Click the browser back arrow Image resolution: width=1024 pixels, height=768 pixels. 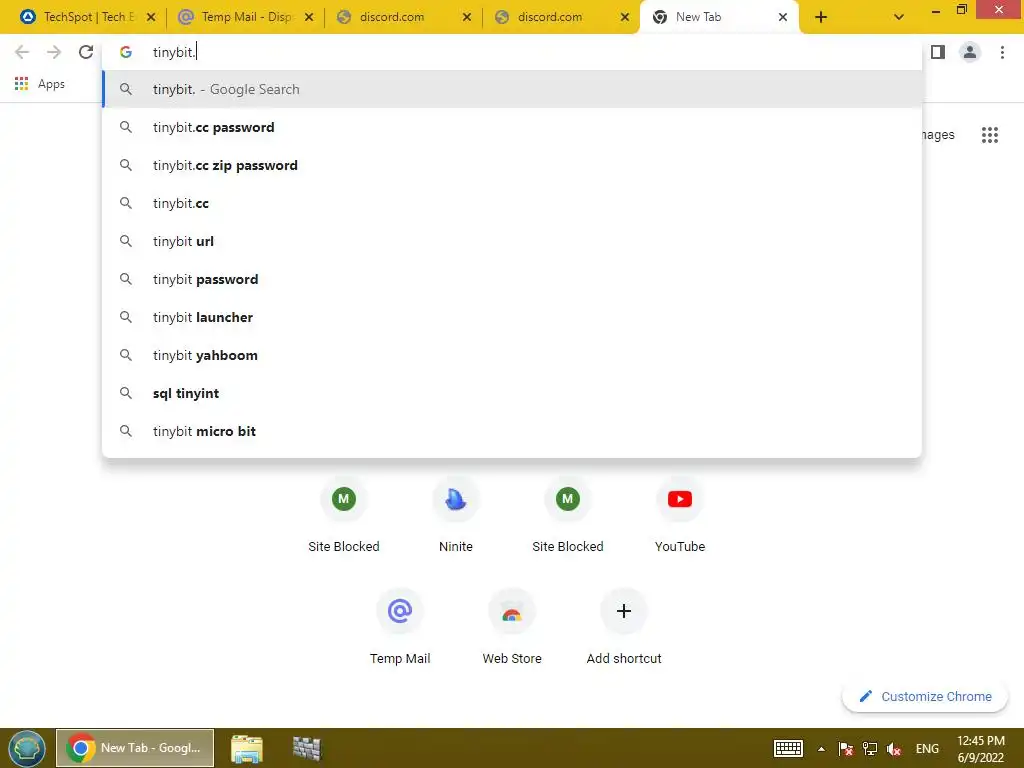tap(22, 52)
